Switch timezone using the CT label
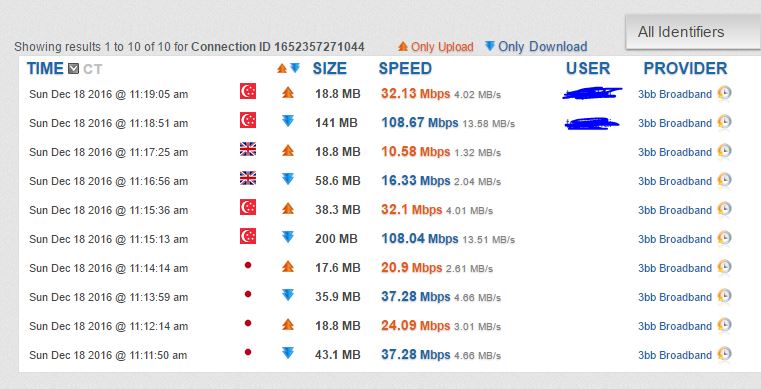761x389 pixels. click(93, 69)
